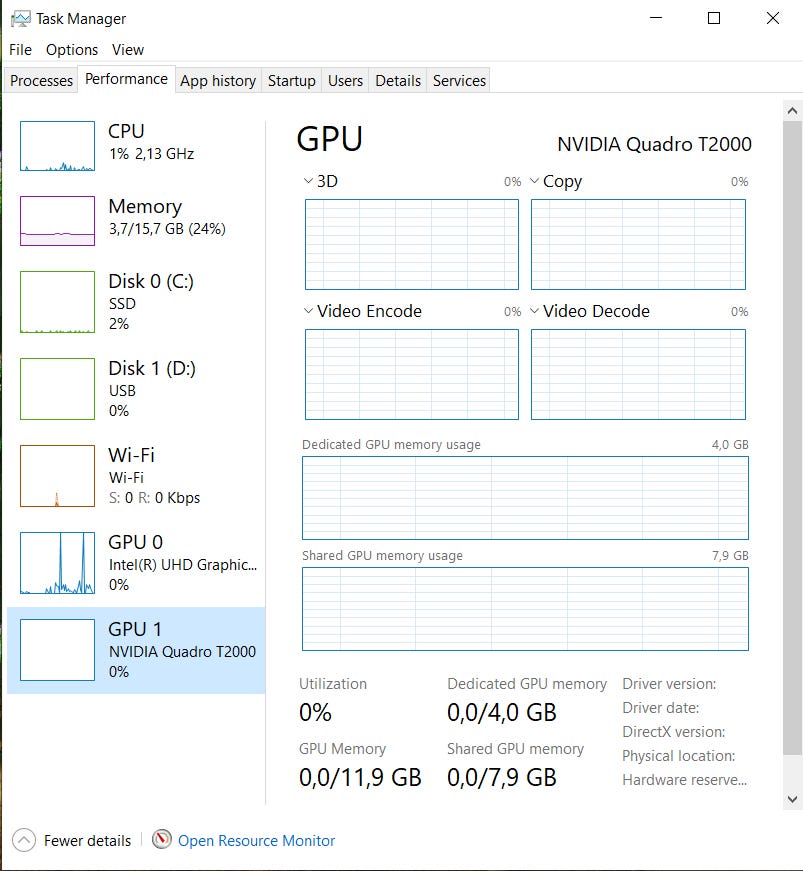Click Fewer details text button
Viewport: 803px width, 871px height.
pos(87,841)
